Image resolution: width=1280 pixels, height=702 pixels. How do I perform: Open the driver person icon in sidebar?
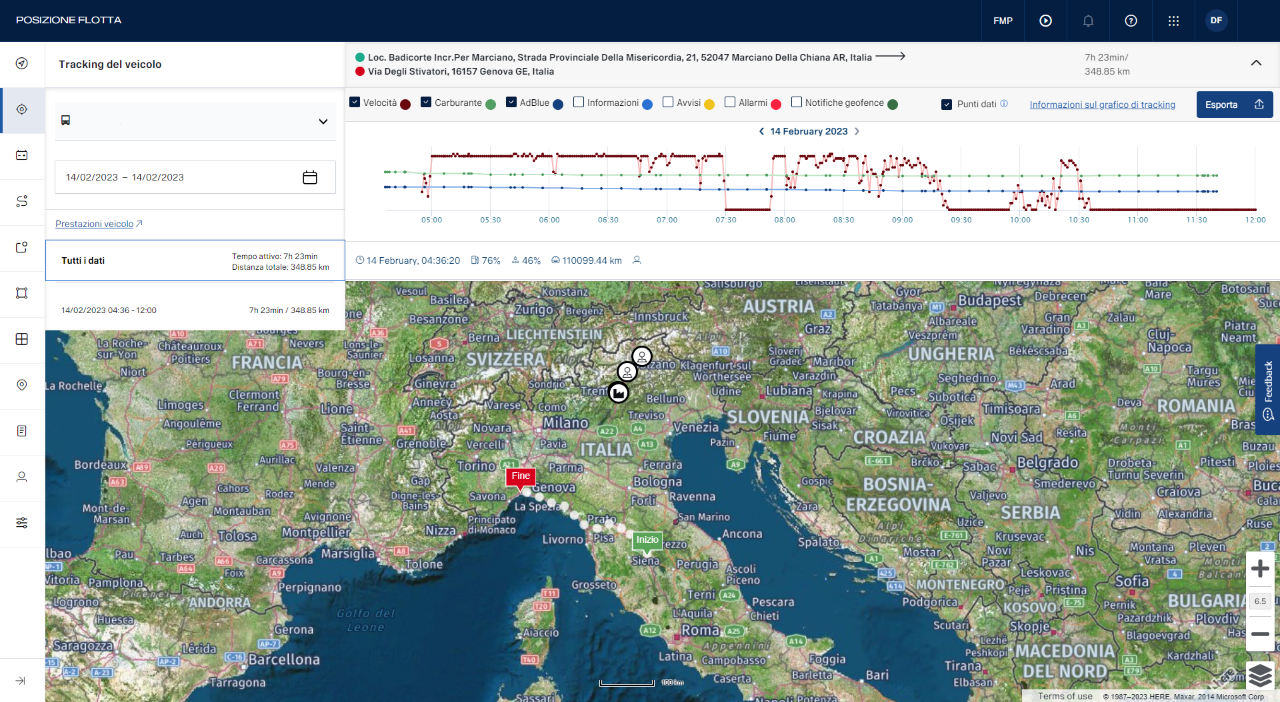click(22, 477)
